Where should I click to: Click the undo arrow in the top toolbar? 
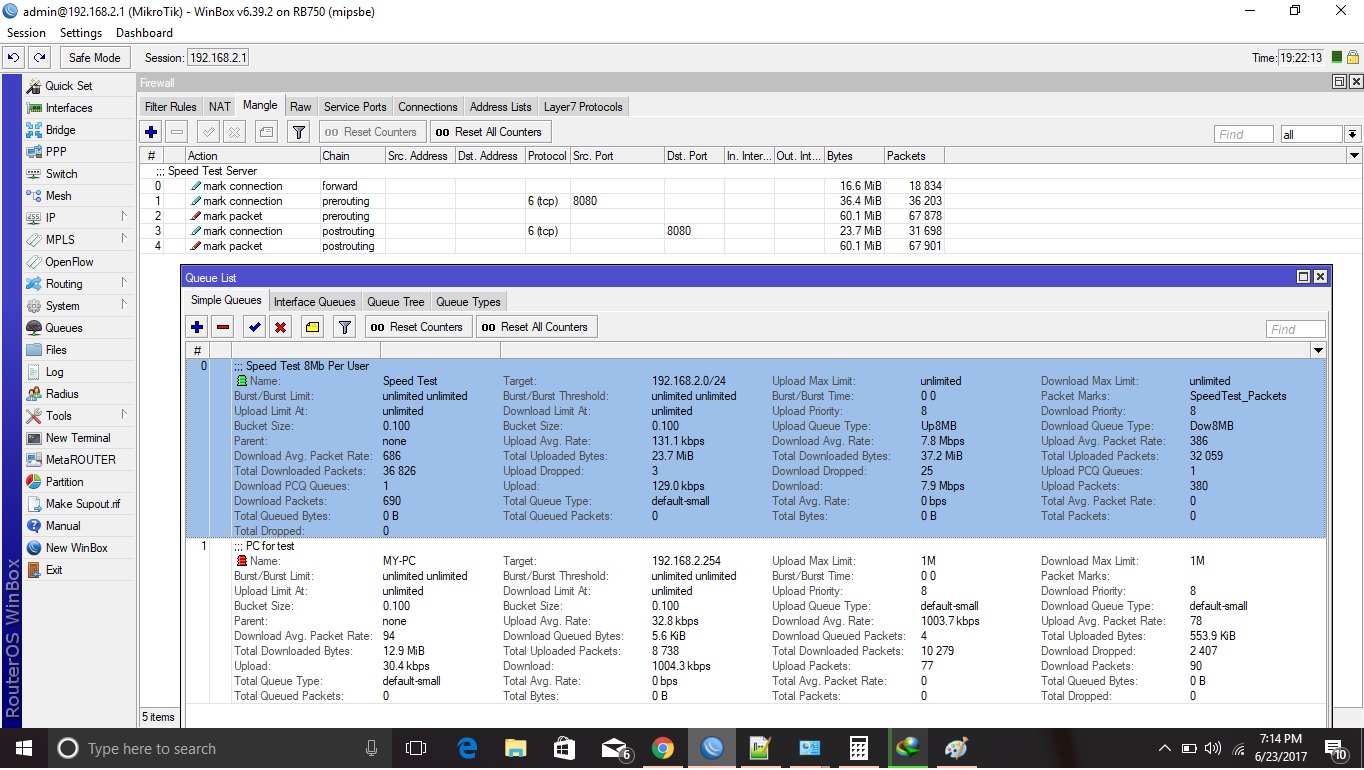click(13, 57)
